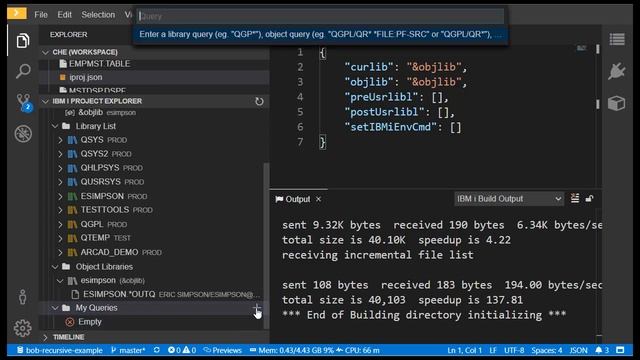Screen dimensions: 640x360
Task: Click the LF end-of-line selector
Action: [493, 350]
